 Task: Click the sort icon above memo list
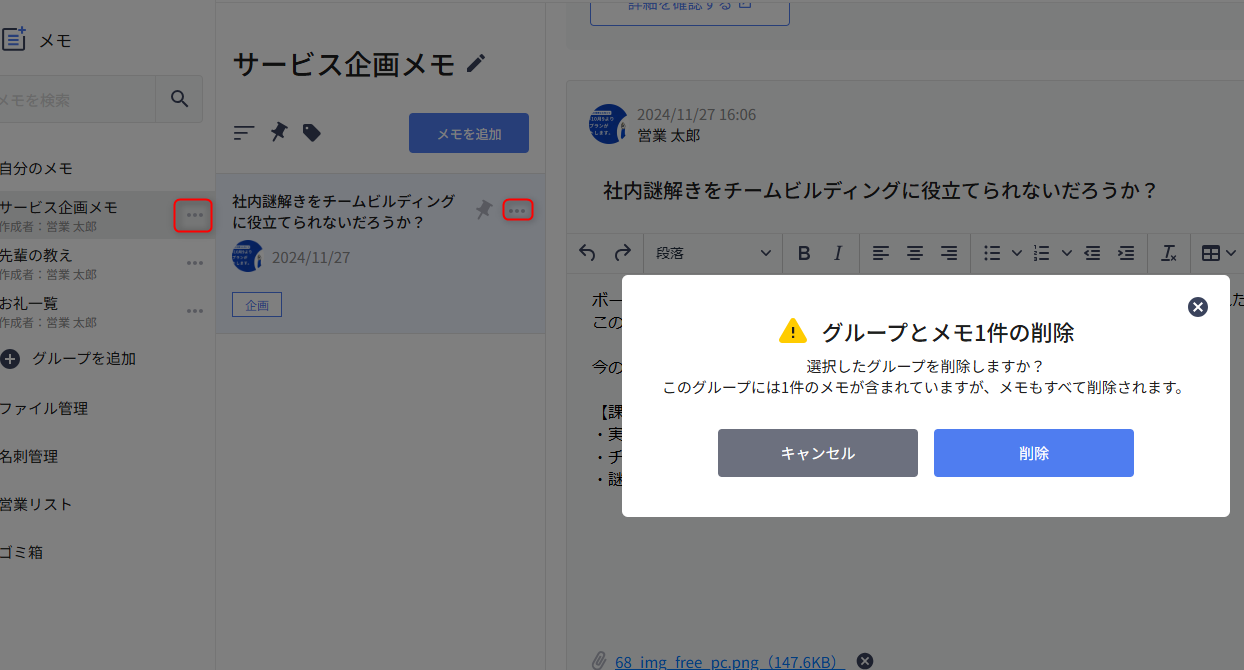click(x=244, y=132)
